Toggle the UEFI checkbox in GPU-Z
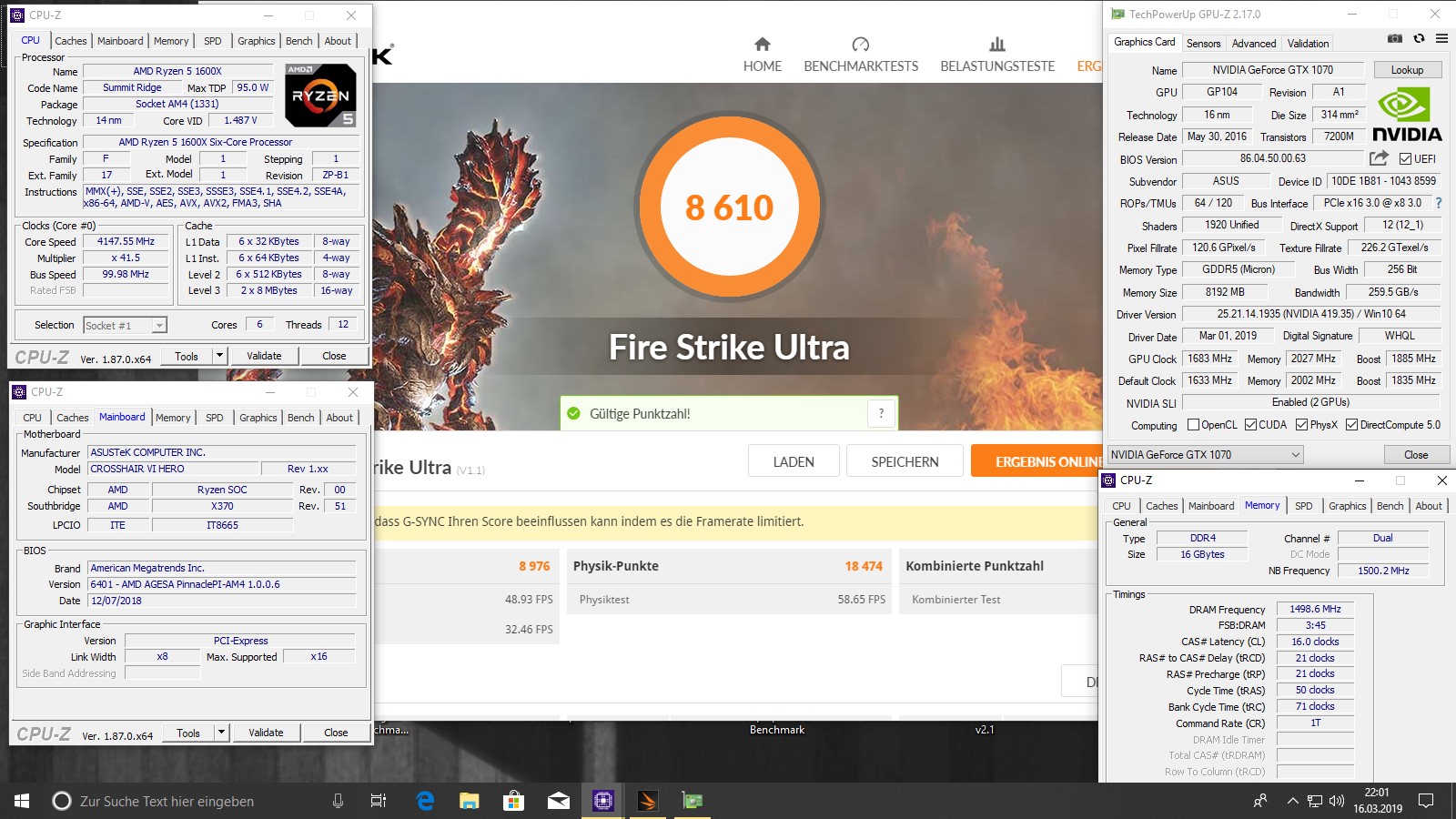The width and height of the screenshot is (1456, 819). [1405, 158]
